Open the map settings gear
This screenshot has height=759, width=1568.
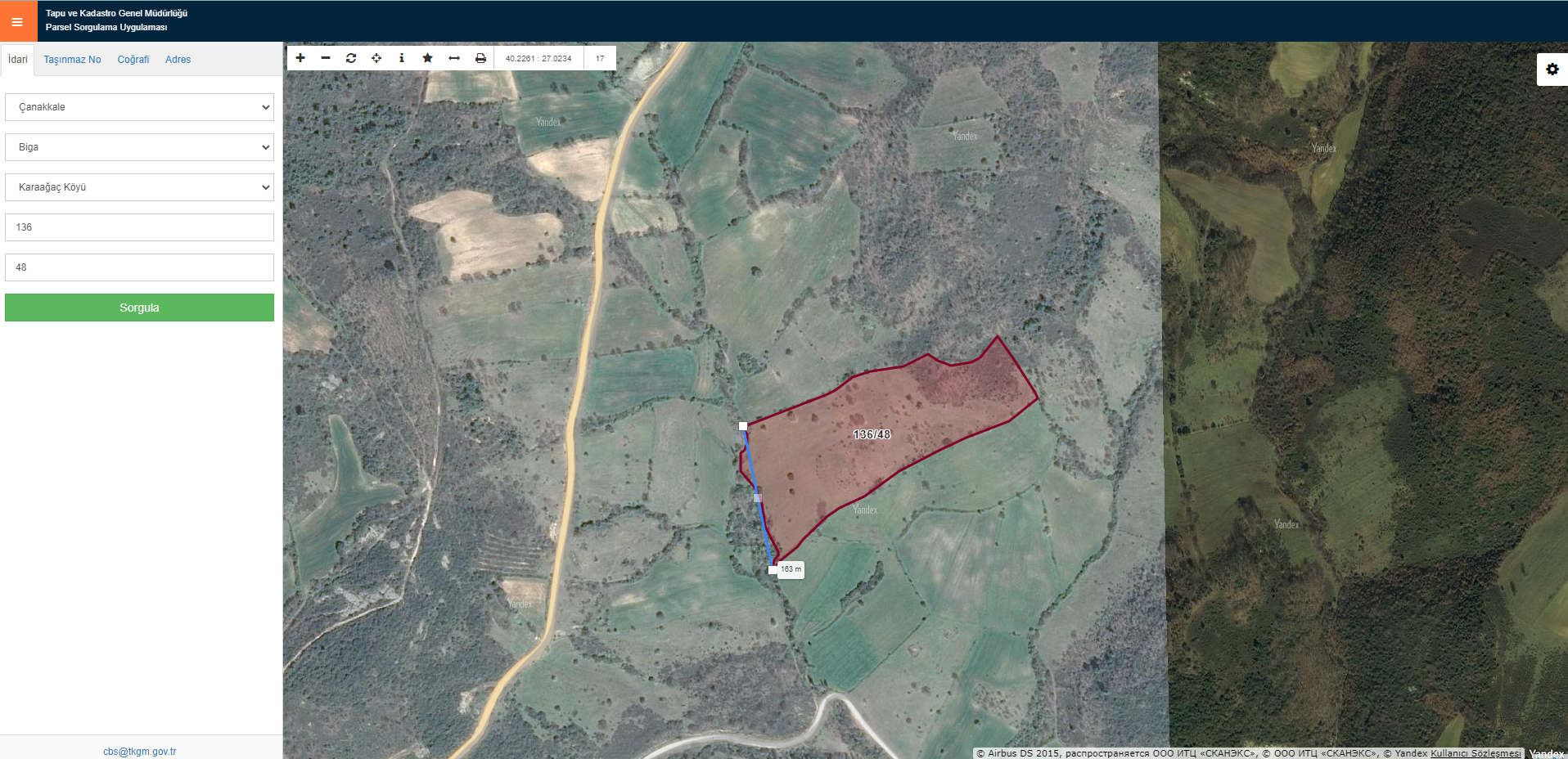[1552, 70]
